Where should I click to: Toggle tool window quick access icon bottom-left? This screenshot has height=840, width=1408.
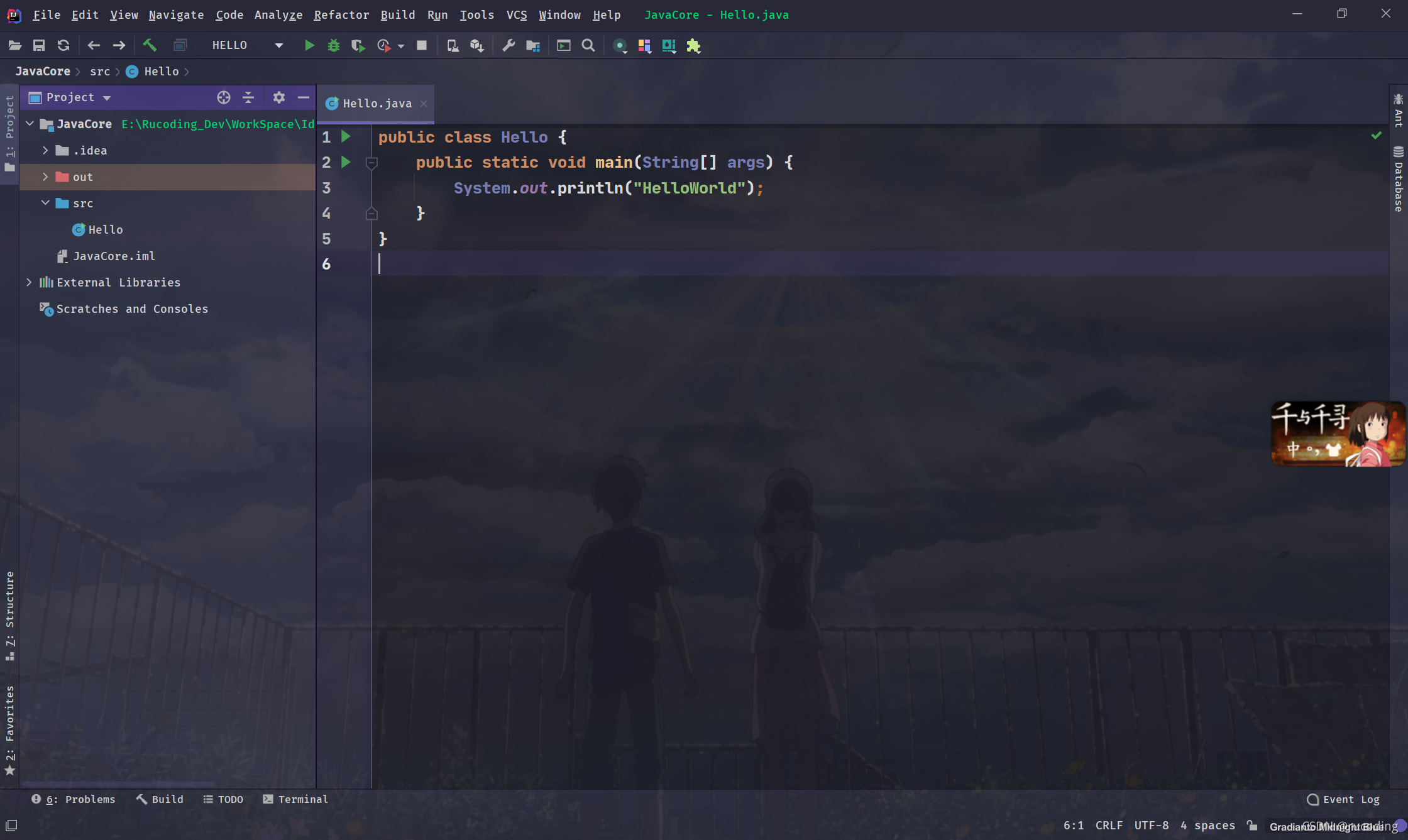tap(11, 826)
